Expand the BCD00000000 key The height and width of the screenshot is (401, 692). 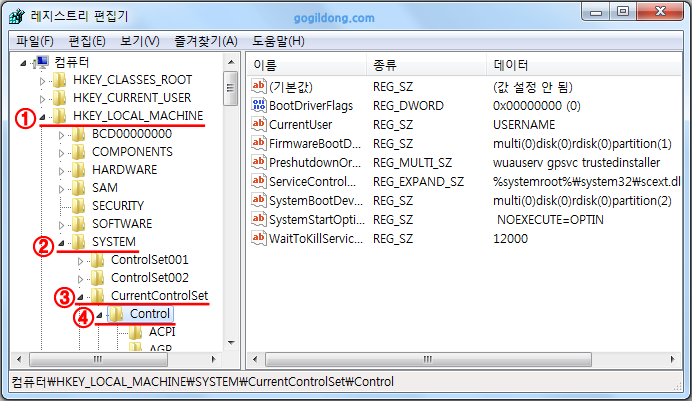pyautogui.click(x=61, y=135)
